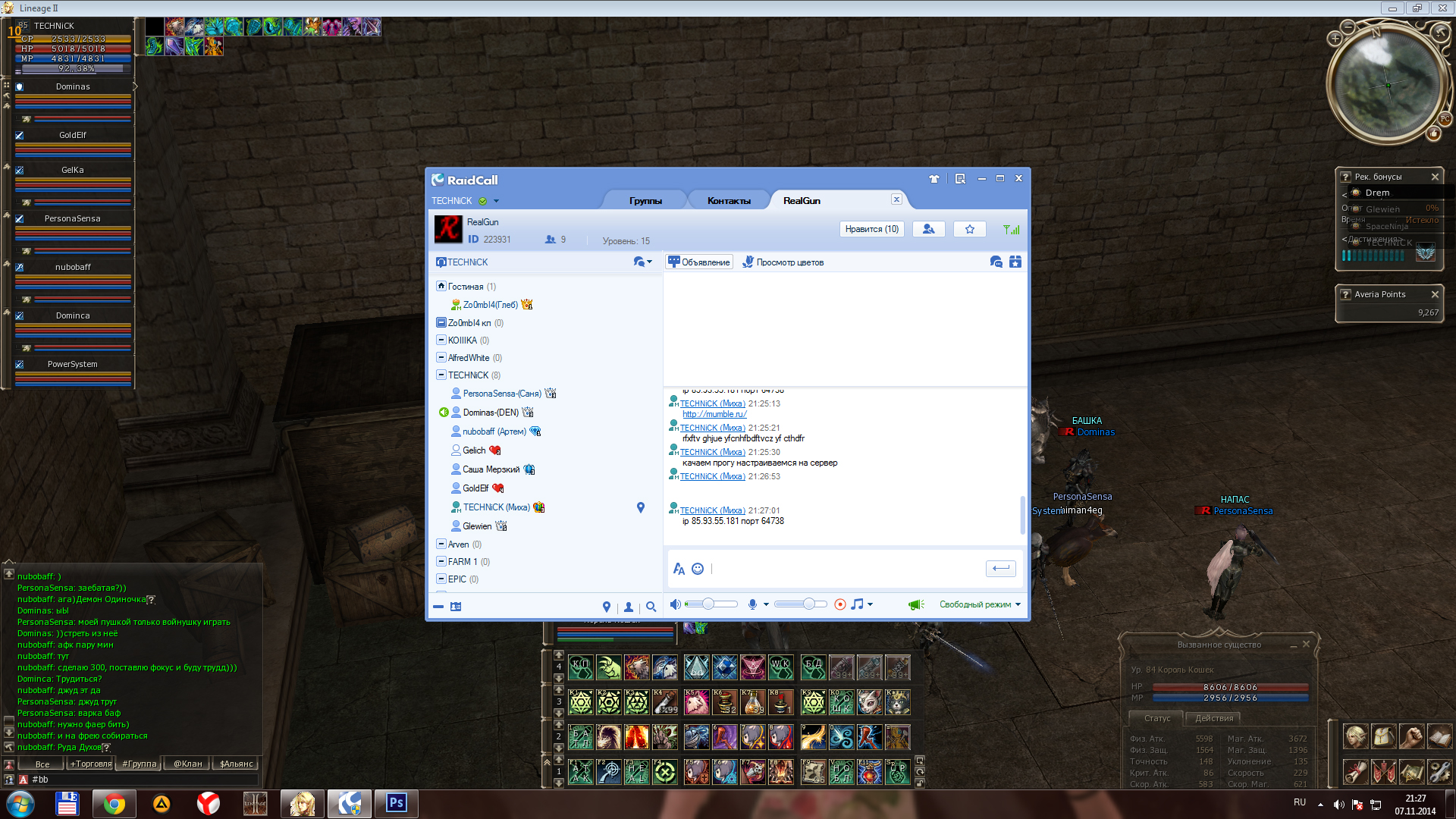Mute the microphone in RaidCall
Viewport: 1456px width, 819px height.
coord(752,604)
